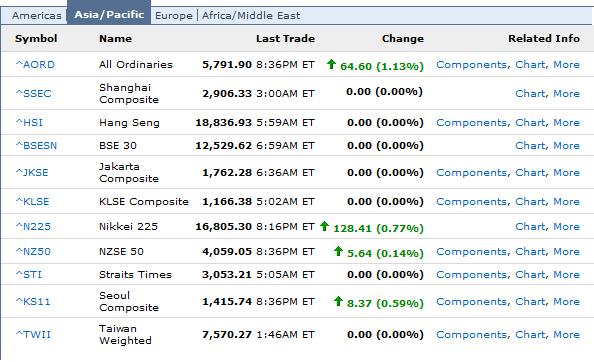Click the green up arrow for NZSE 50
The width and height of the screenshot is (594, 362).
(338, 251)
